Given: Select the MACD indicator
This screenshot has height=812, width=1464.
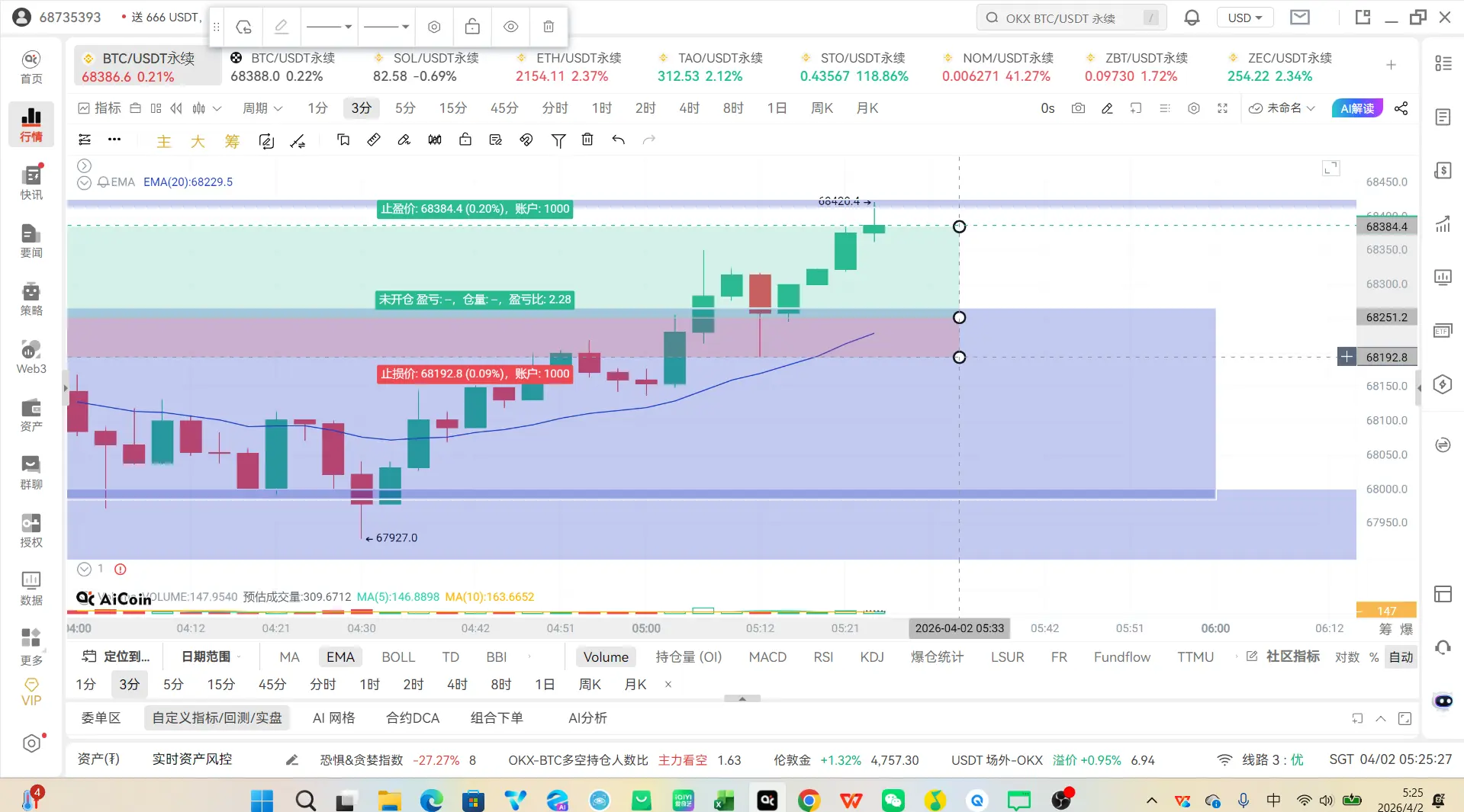Looking at the screenshot, I should [767, 657].
